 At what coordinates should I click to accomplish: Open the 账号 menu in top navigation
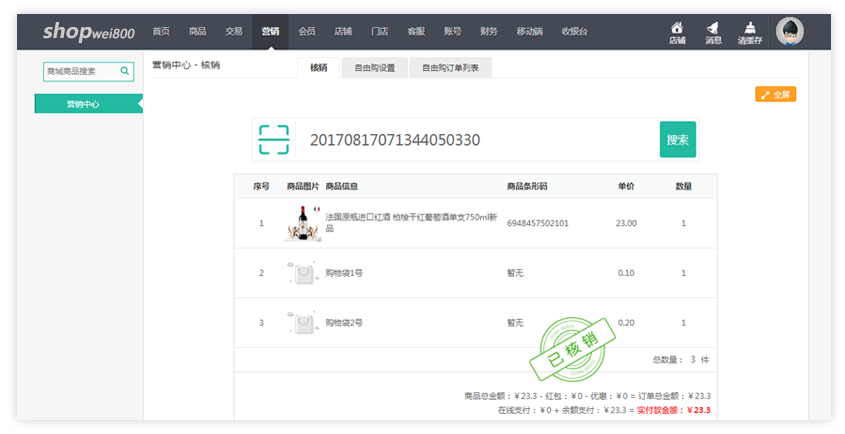[453, 31]
